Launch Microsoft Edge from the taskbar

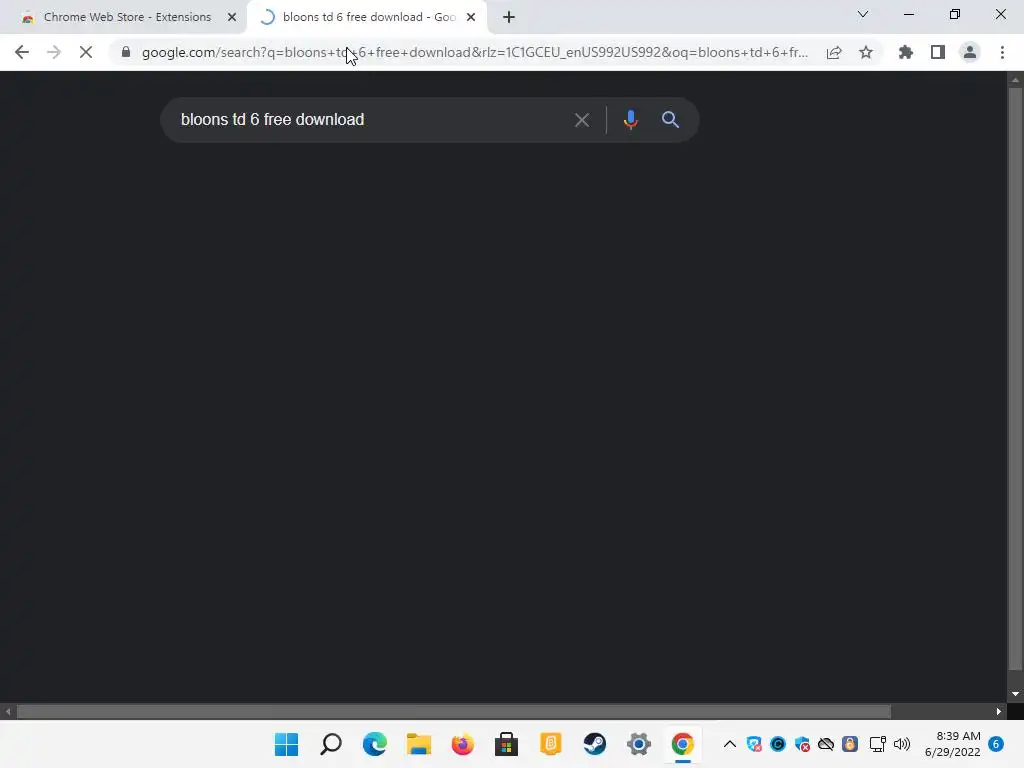point(375,744)
